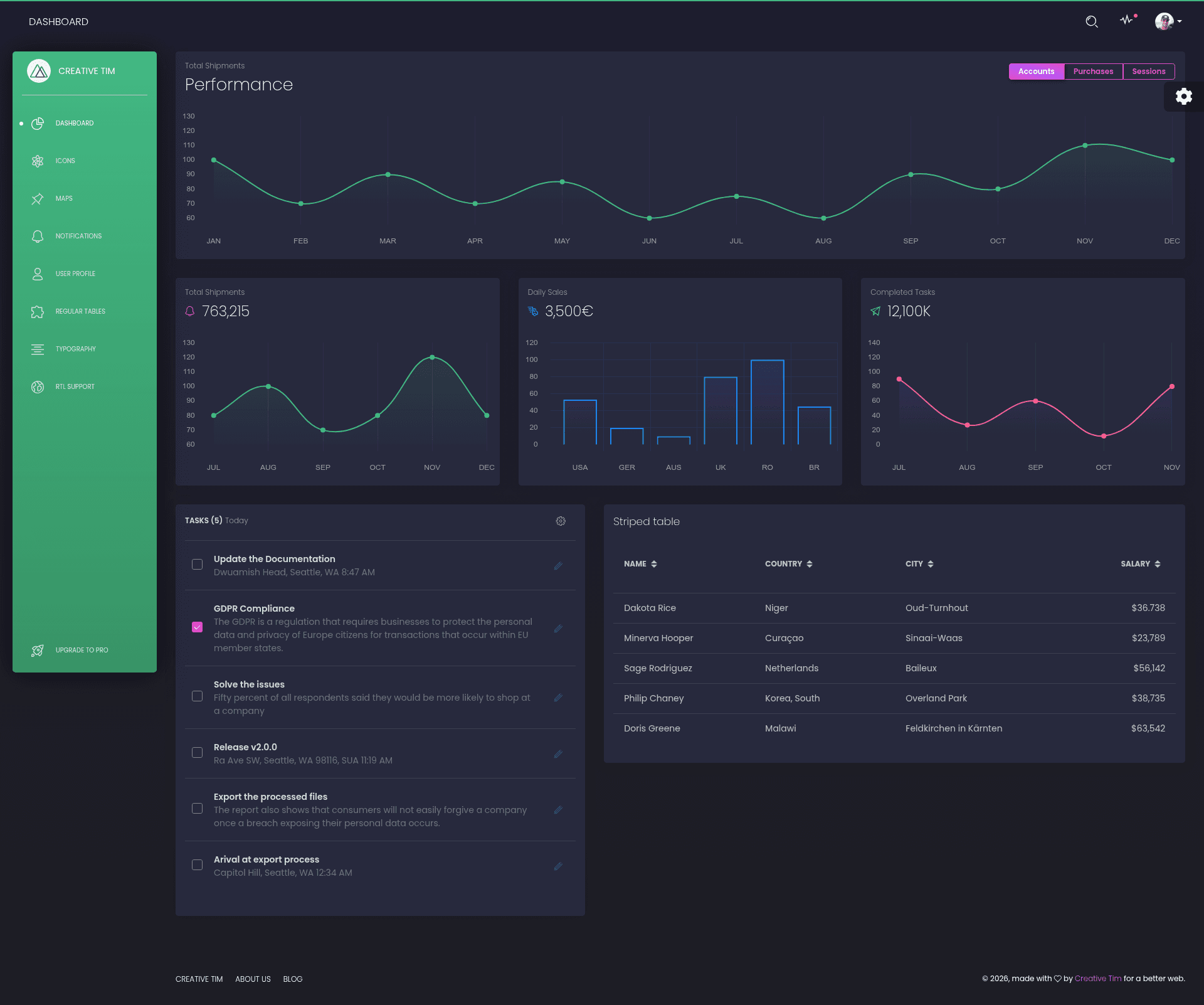Edit the Update the Documentation task
This screenshot has width=1204, height=1005.
click(558, 566)
